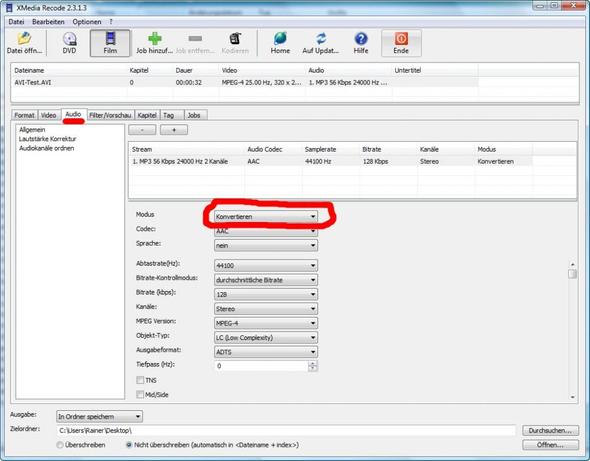Viewport: 590px width, 461px height.
Task: Switch to the Format tab
Action: (x=24, y=115)
